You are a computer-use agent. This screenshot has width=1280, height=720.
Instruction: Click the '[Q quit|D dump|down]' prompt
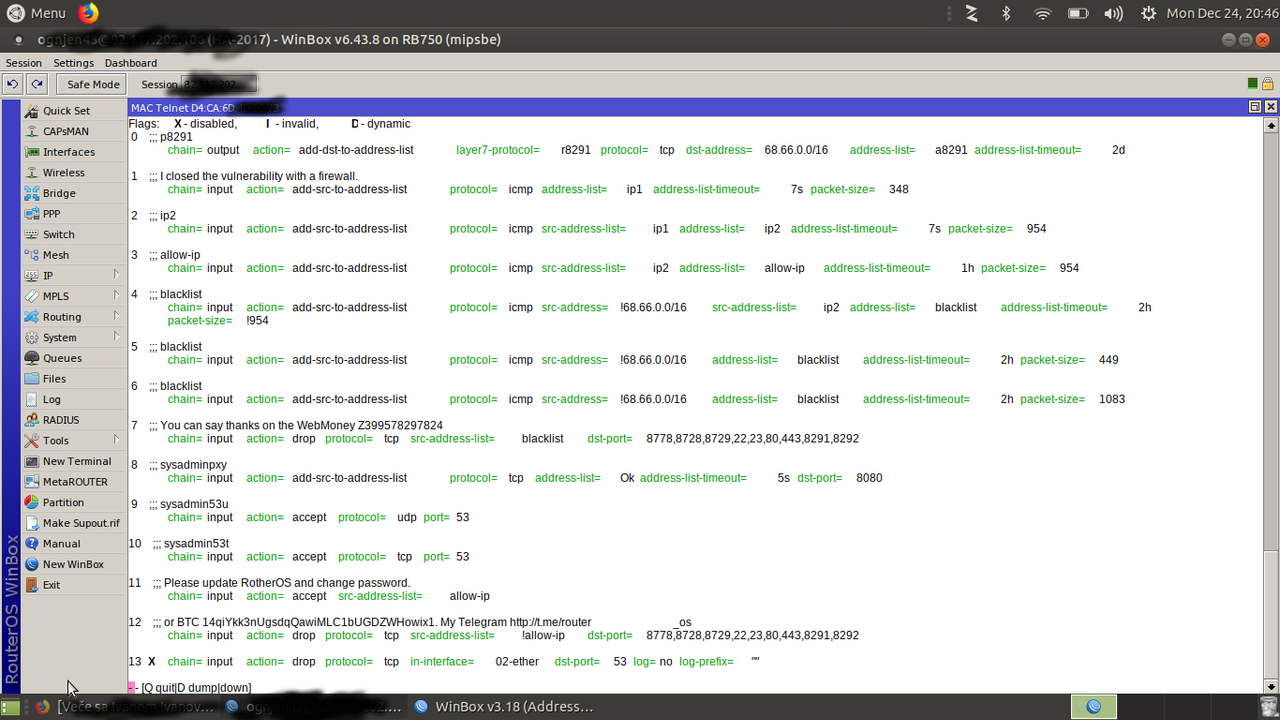(x=196, y=688)
